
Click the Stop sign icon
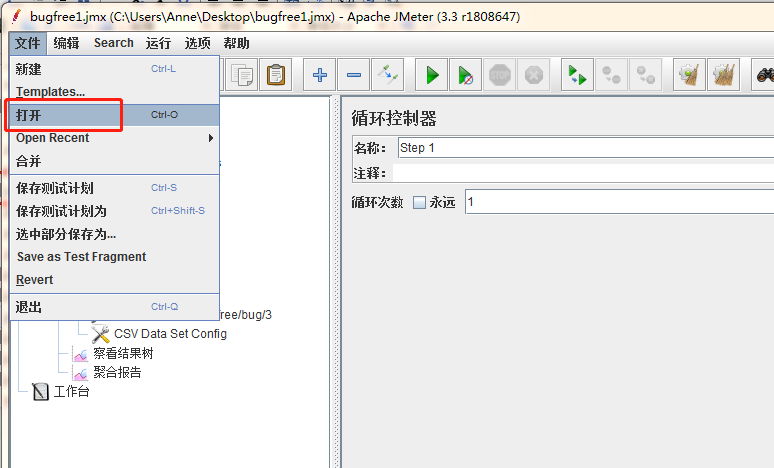(500, 75)
